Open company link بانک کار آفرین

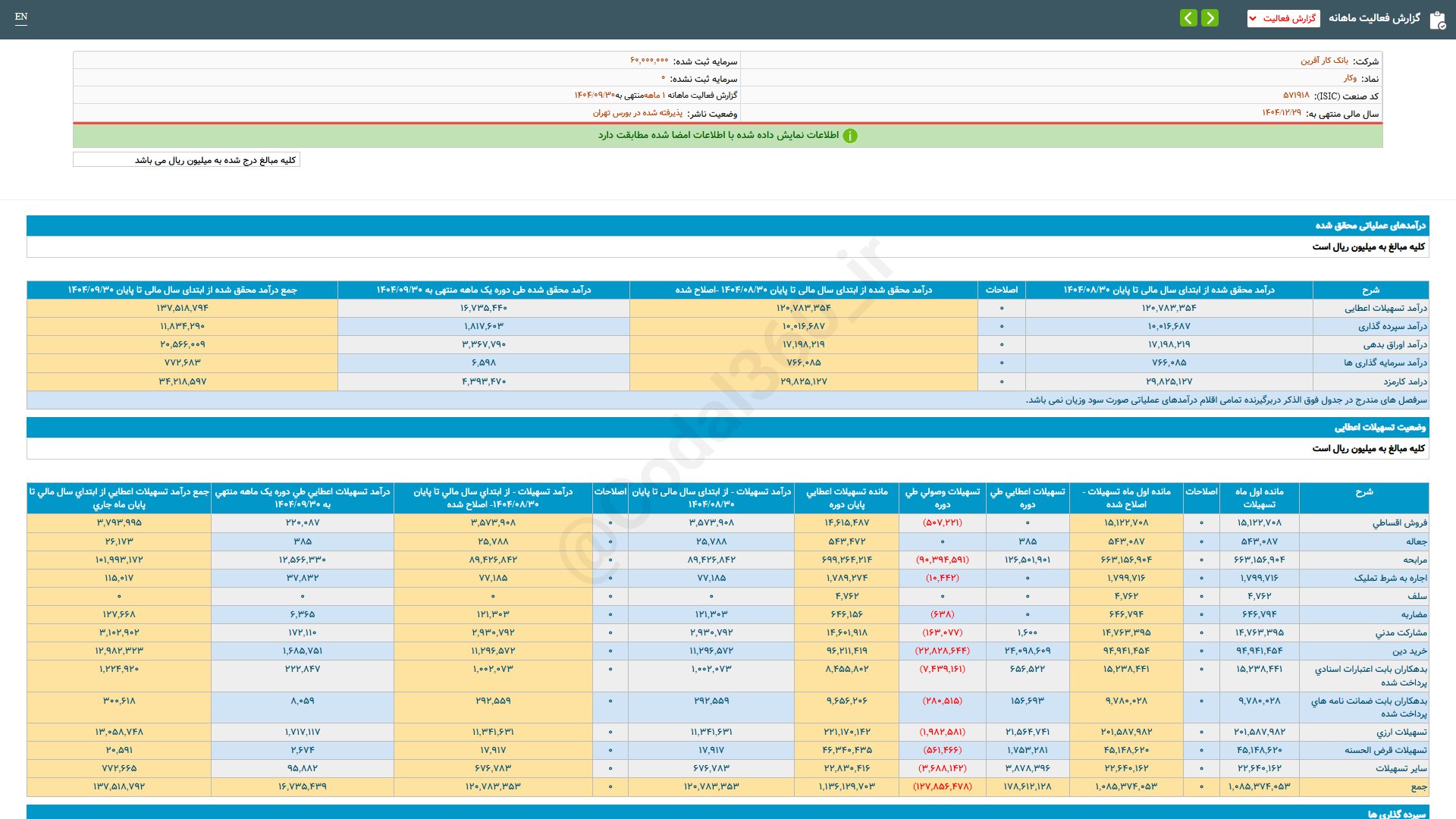pos(1324,61)
